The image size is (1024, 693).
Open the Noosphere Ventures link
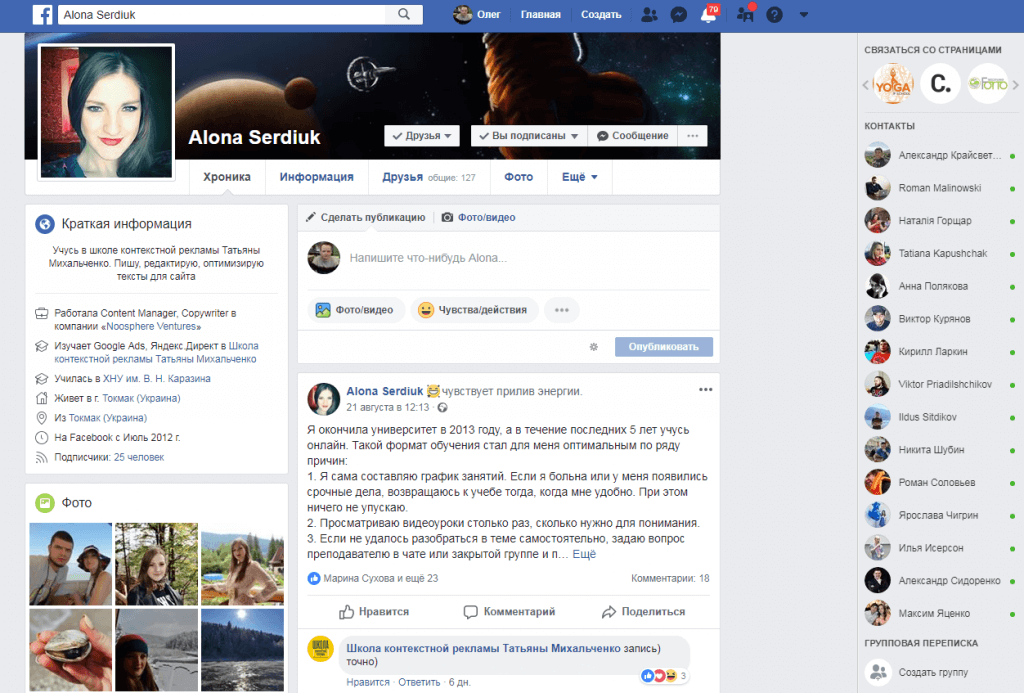154,326
